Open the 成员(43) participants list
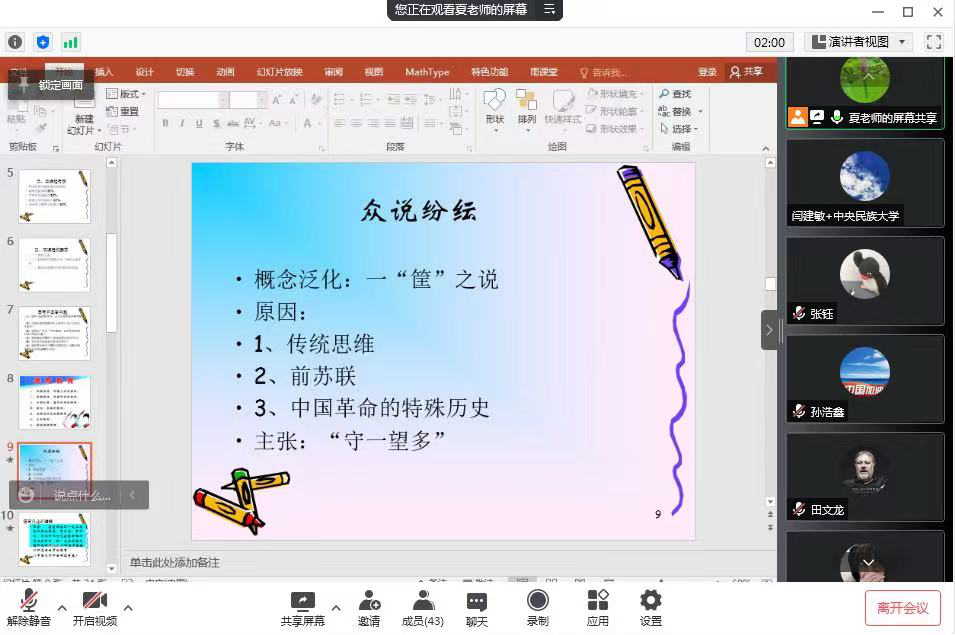The width and height of the screenshot is (955, 635). coord(423,606)
